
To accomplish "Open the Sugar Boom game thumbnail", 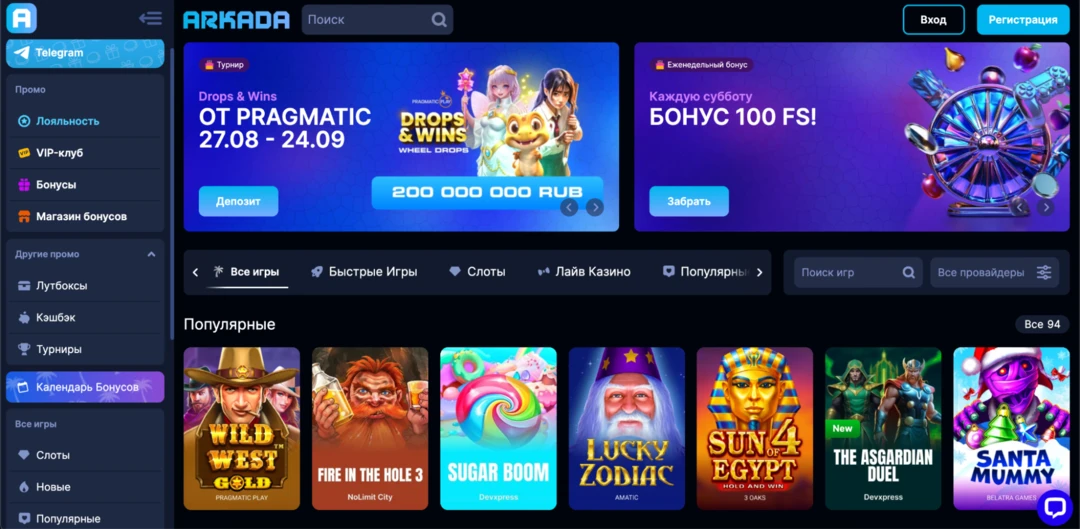I will pos(498,428).
